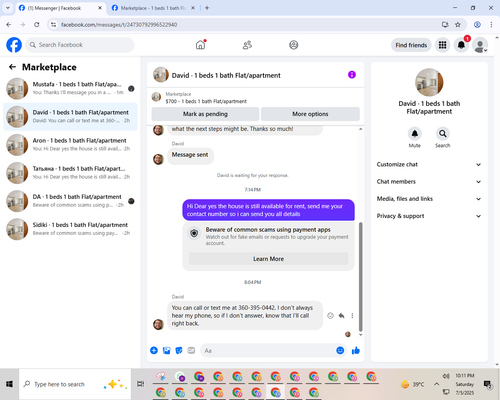Click the Search Facebook field
This screenshot has width=500, height=400.
click(x=80, y=45)
